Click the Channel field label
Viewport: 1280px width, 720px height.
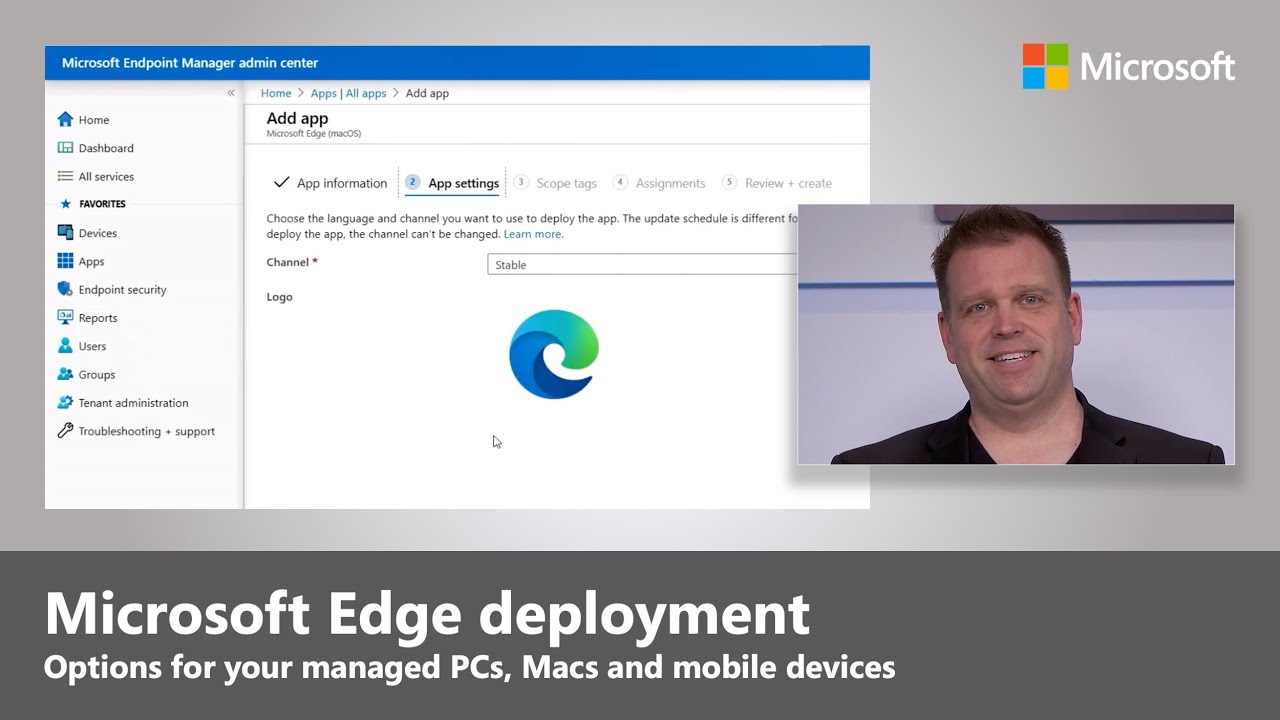291,262
